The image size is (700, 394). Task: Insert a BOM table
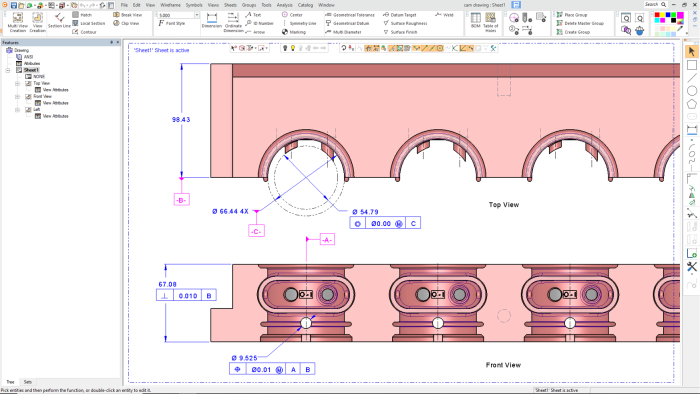476,20
